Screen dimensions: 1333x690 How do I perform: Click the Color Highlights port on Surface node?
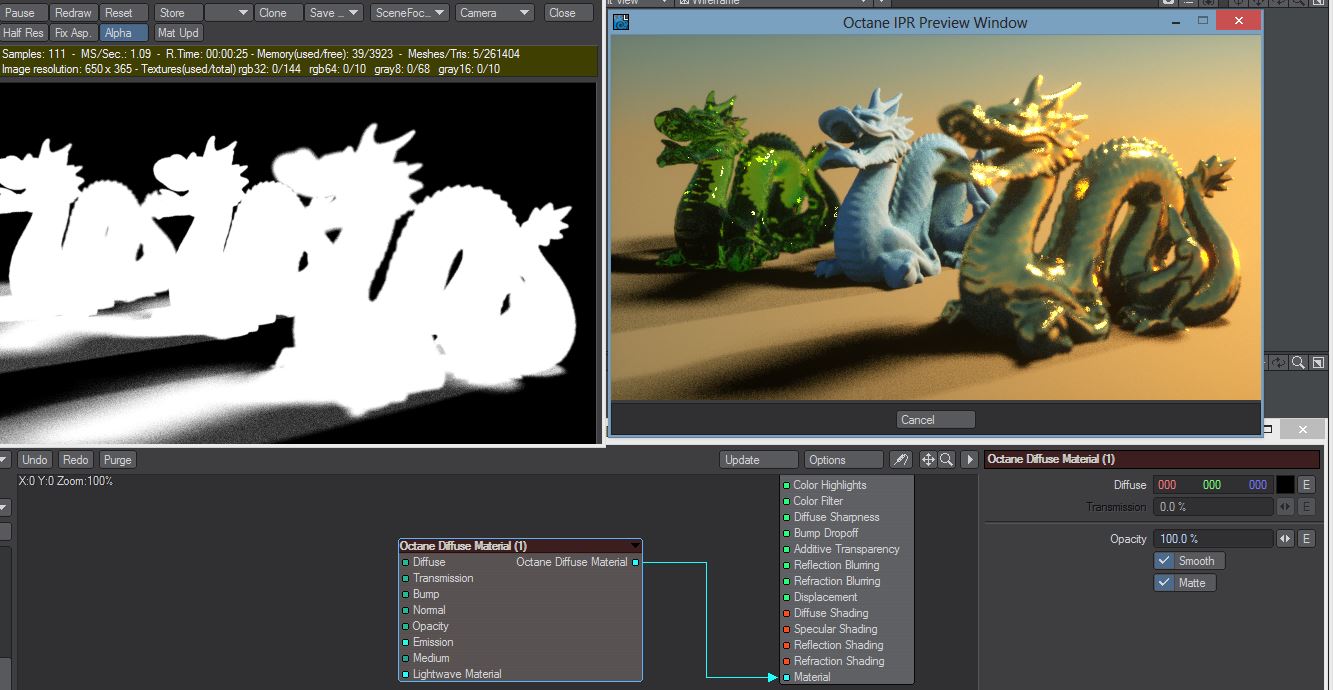click(x=786, y=485)
